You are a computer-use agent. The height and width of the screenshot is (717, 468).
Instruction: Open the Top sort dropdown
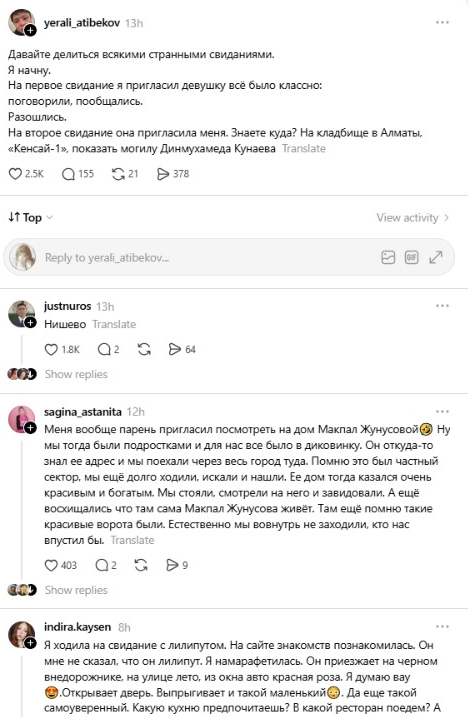(31, 218)
